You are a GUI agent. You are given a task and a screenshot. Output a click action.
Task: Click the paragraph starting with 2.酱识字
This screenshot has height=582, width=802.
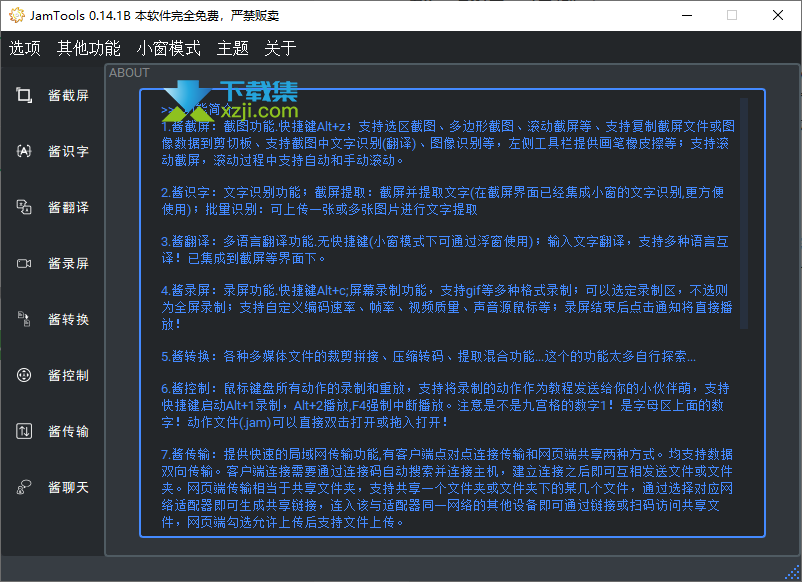(443, 200)
